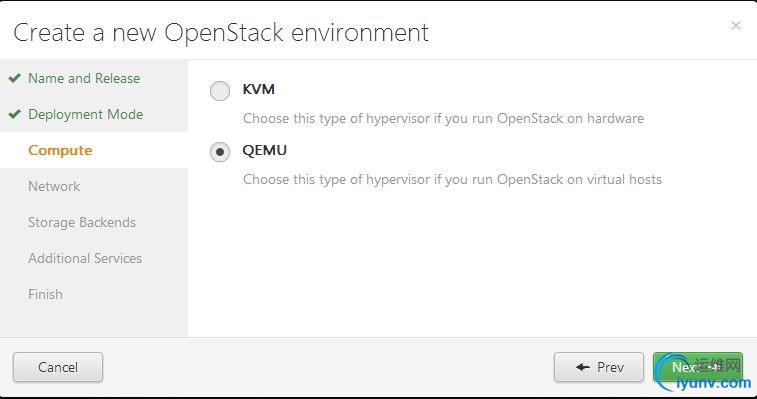Click the green checkmark beside Name and Release
Viewport: 757px width, 399px height.
tap(14, 78)
